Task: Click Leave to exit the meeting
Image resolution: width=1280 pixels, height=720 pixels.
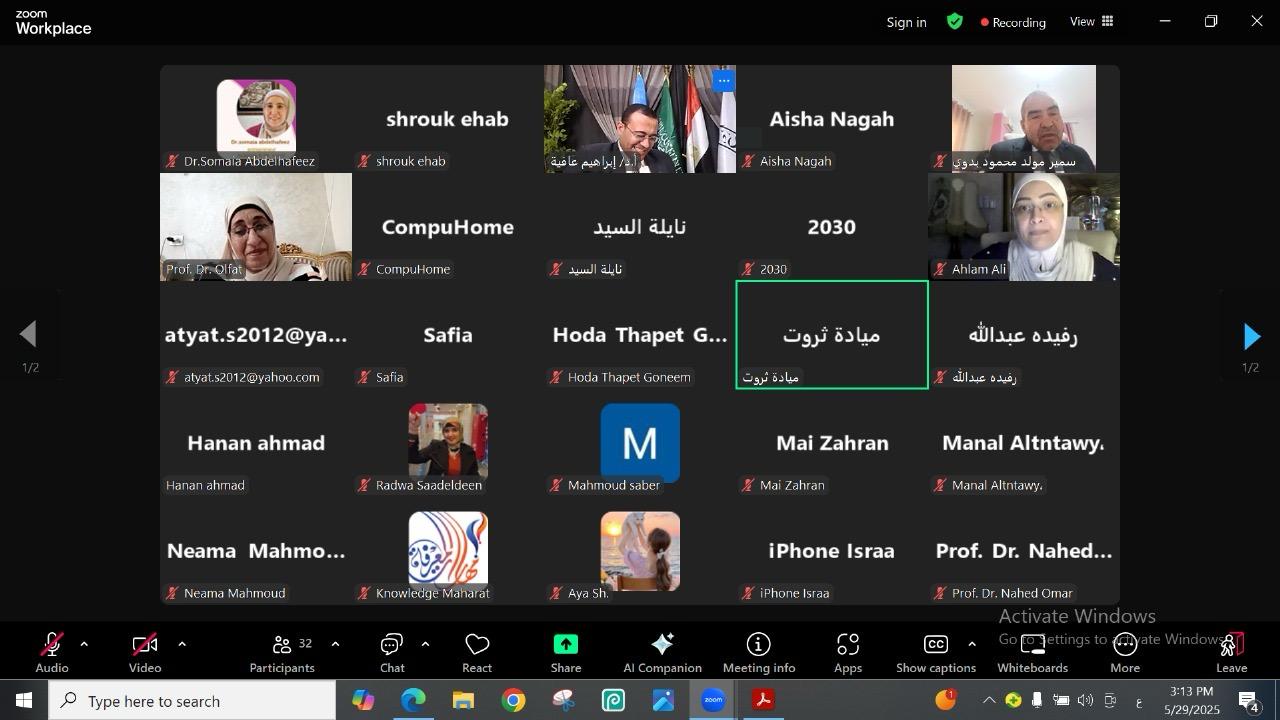Action: [x=1231, y=652]
